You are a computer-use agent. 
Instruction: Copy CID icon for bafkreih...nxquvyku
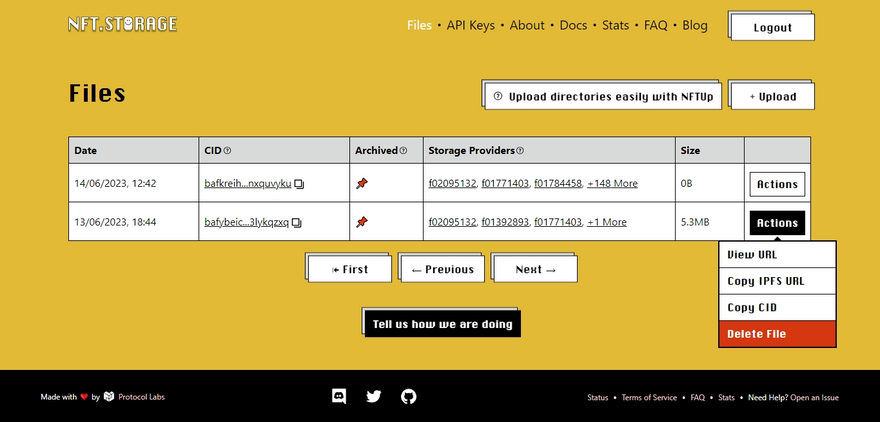(299, 184)
